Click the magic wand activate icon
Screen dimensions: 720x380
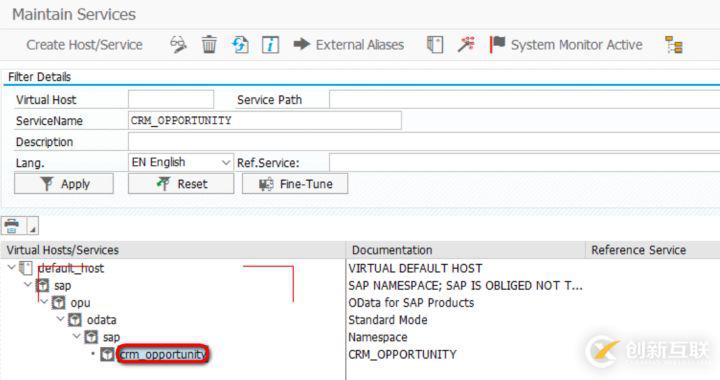coord(466,45)
